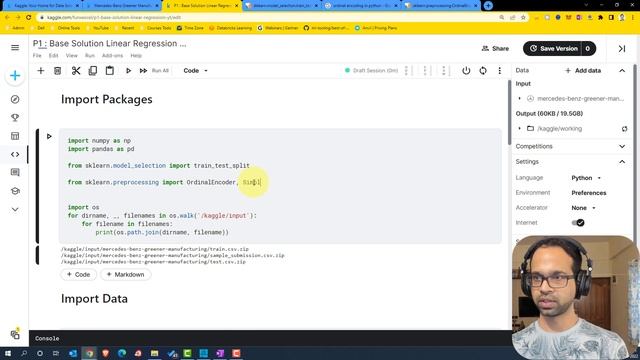Add a Markdown cell below output
The image size is (640, 360).
click(x=126, y=275)
